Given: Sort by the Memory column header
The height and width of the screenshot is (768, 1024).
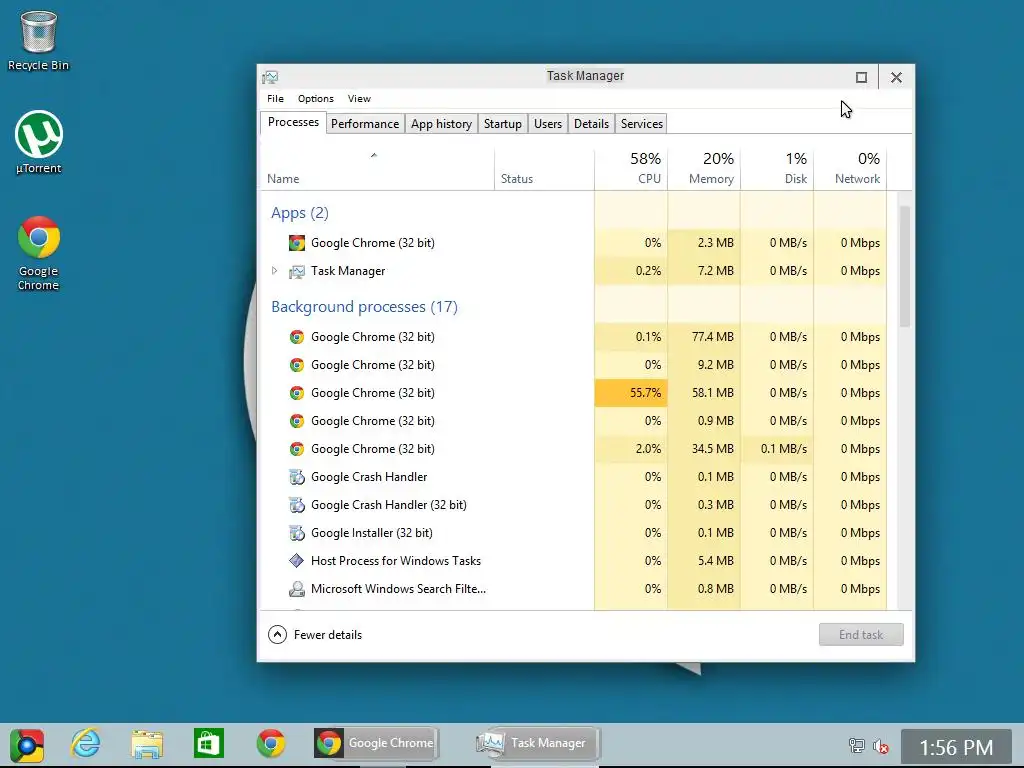Looking at the screenshot, I should click(704, 168).
